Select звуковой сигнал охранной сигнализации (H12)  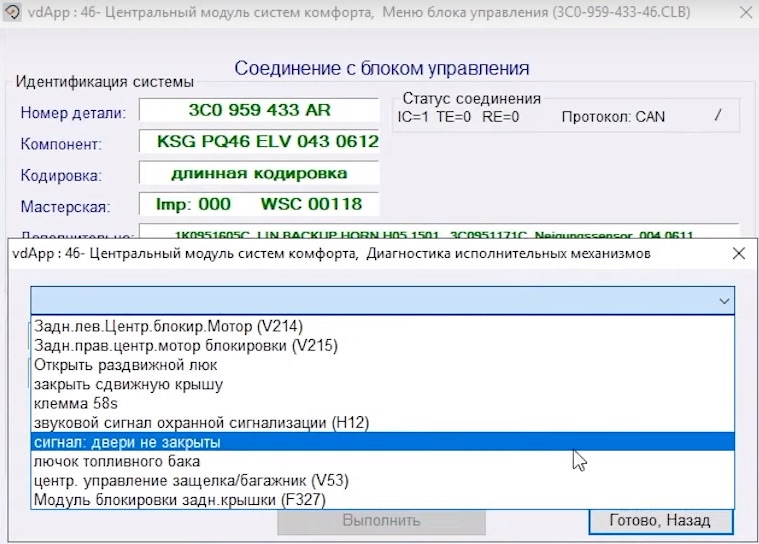pos(382,423)
